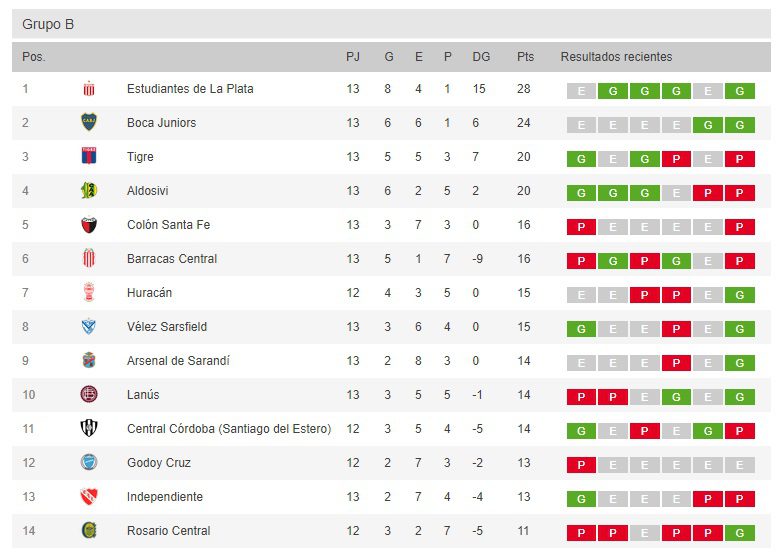The height and width of the screenshot is (557, 779).
Task: Click the Rosario Central crest icon
Action: [88, 531]
